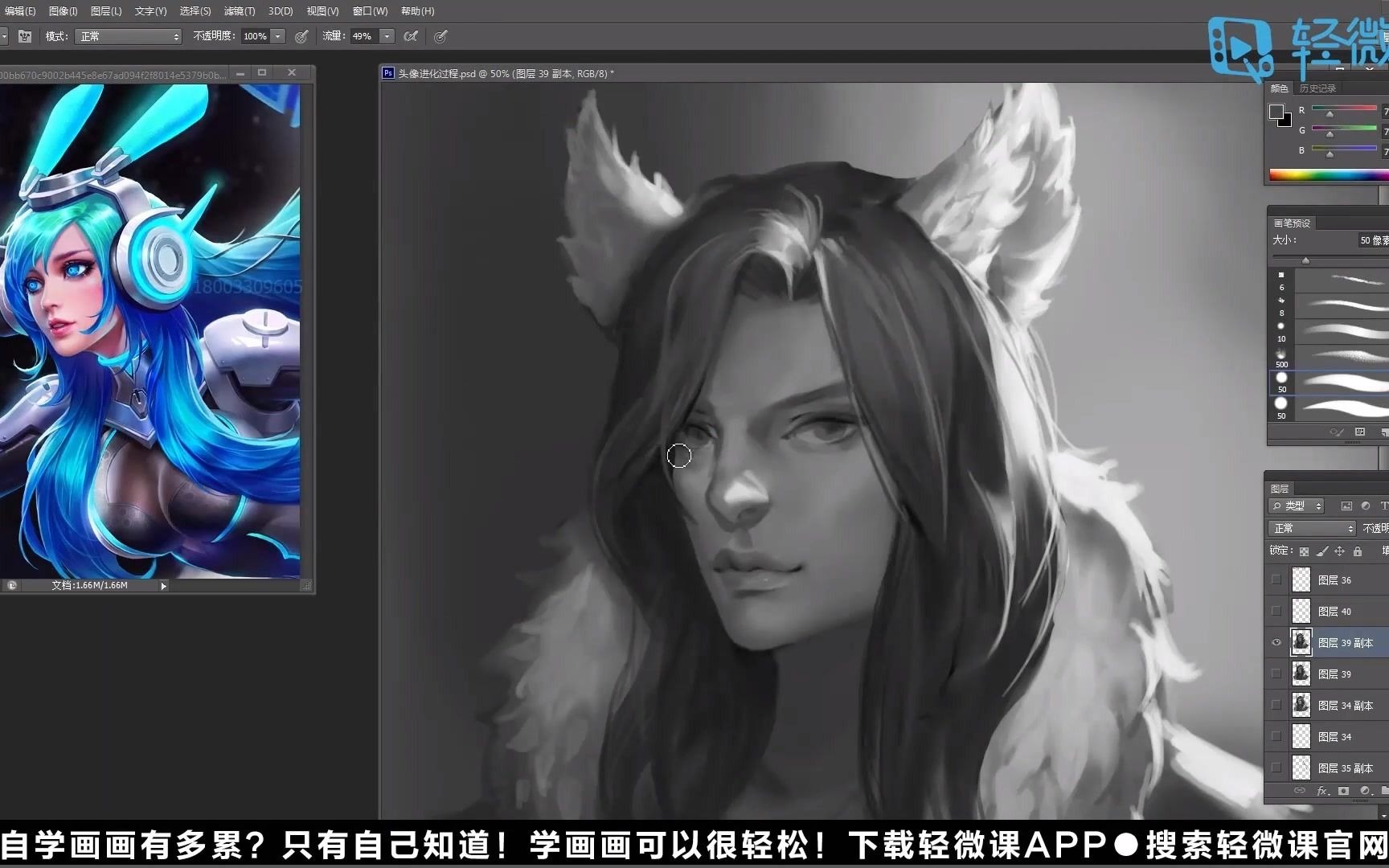Click the background color swatch

tap(1285, 121)
